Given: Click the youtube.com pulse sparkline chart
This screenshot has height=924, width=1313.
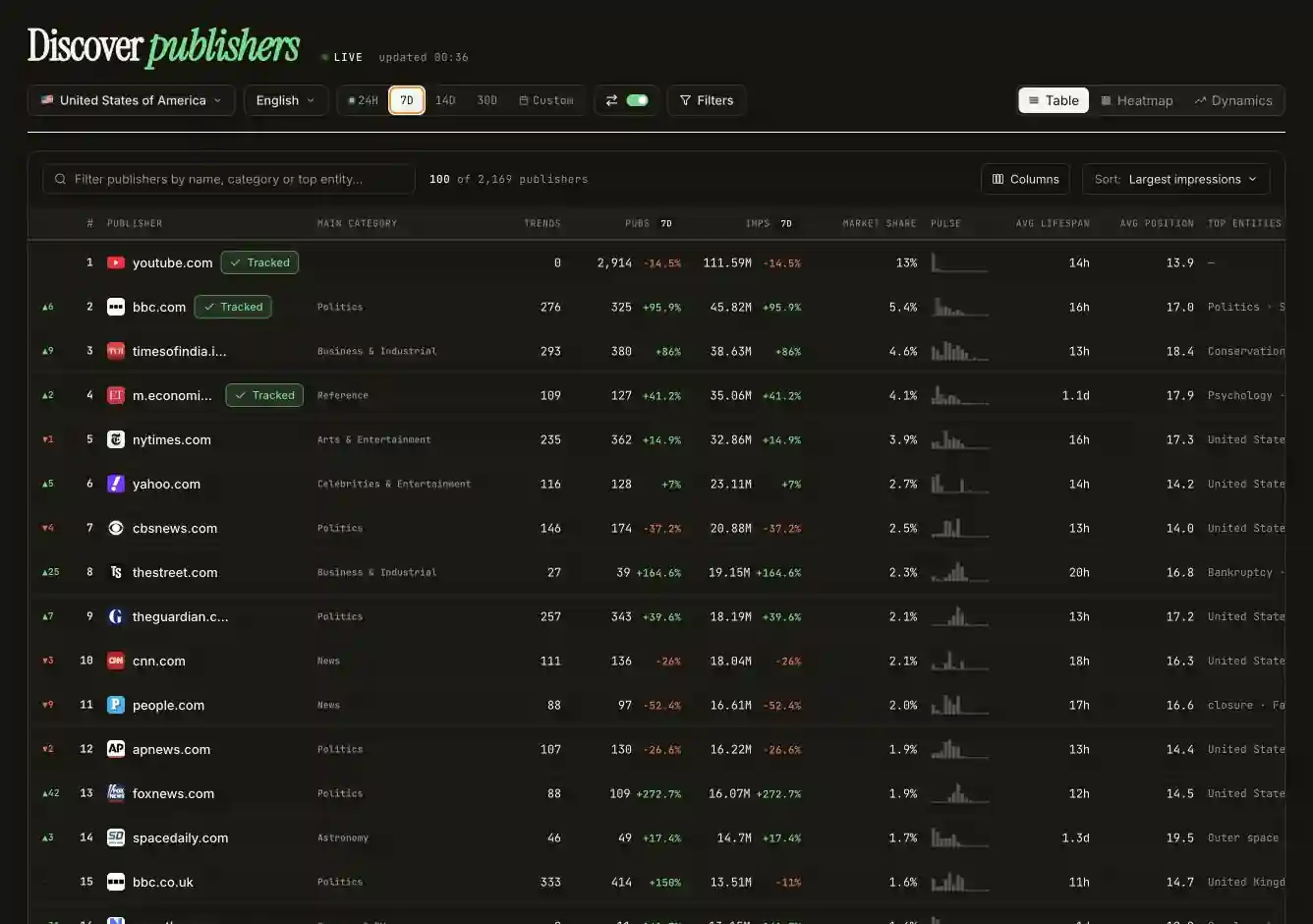Looking at the screenshot, I should (959, 262).
